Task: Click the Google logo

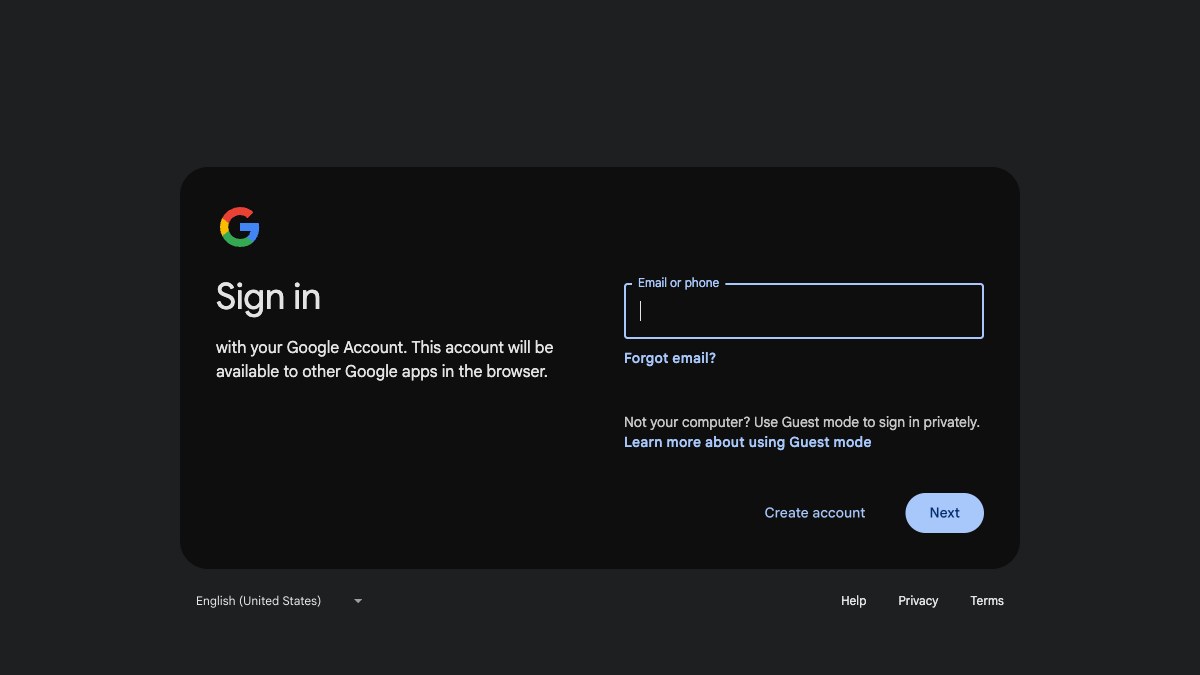Action: coord(240,227)
